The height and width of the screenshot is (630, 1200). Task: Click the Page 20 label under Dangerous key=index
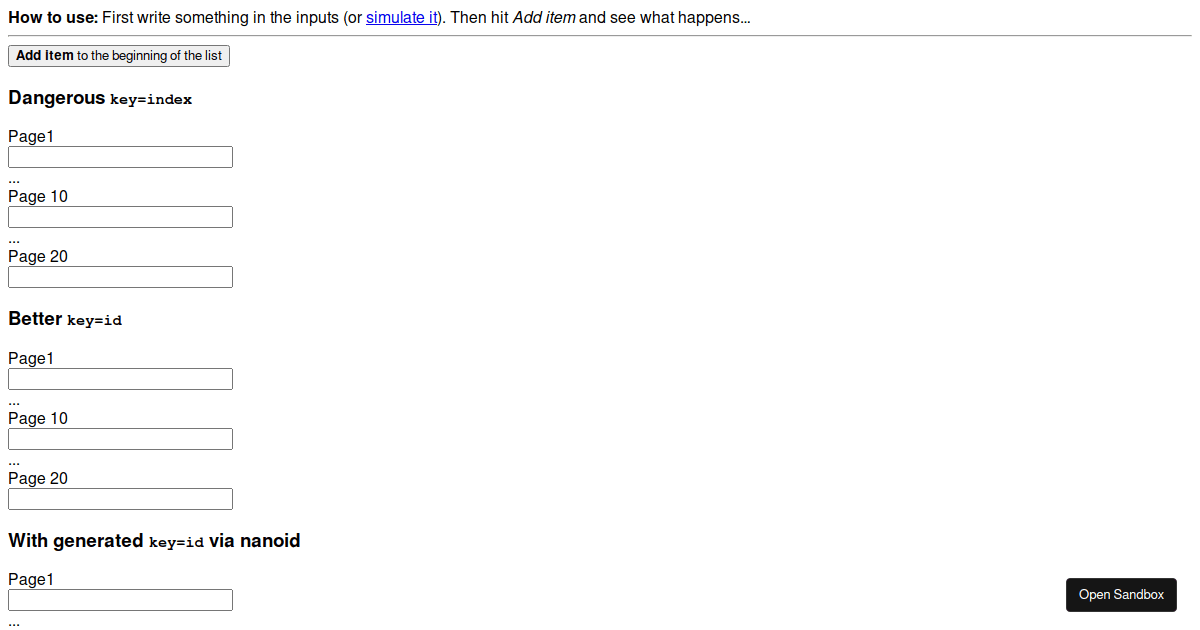coord(38,257)
